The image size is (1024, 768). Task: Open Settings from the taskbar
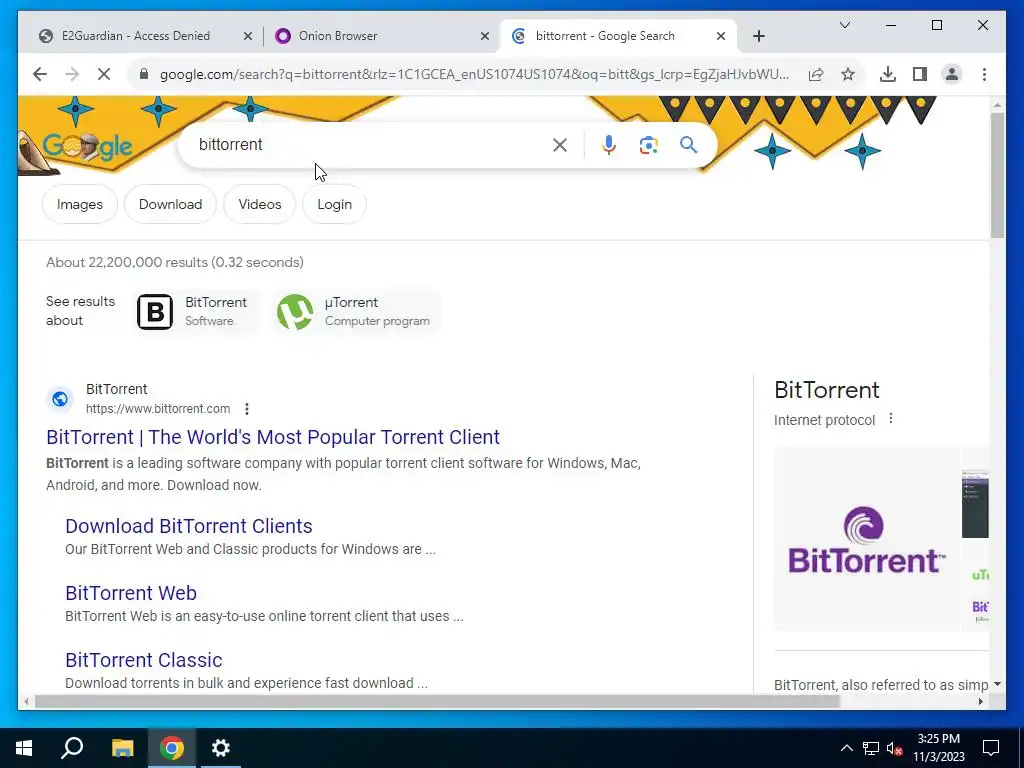(x=221, y=748)
